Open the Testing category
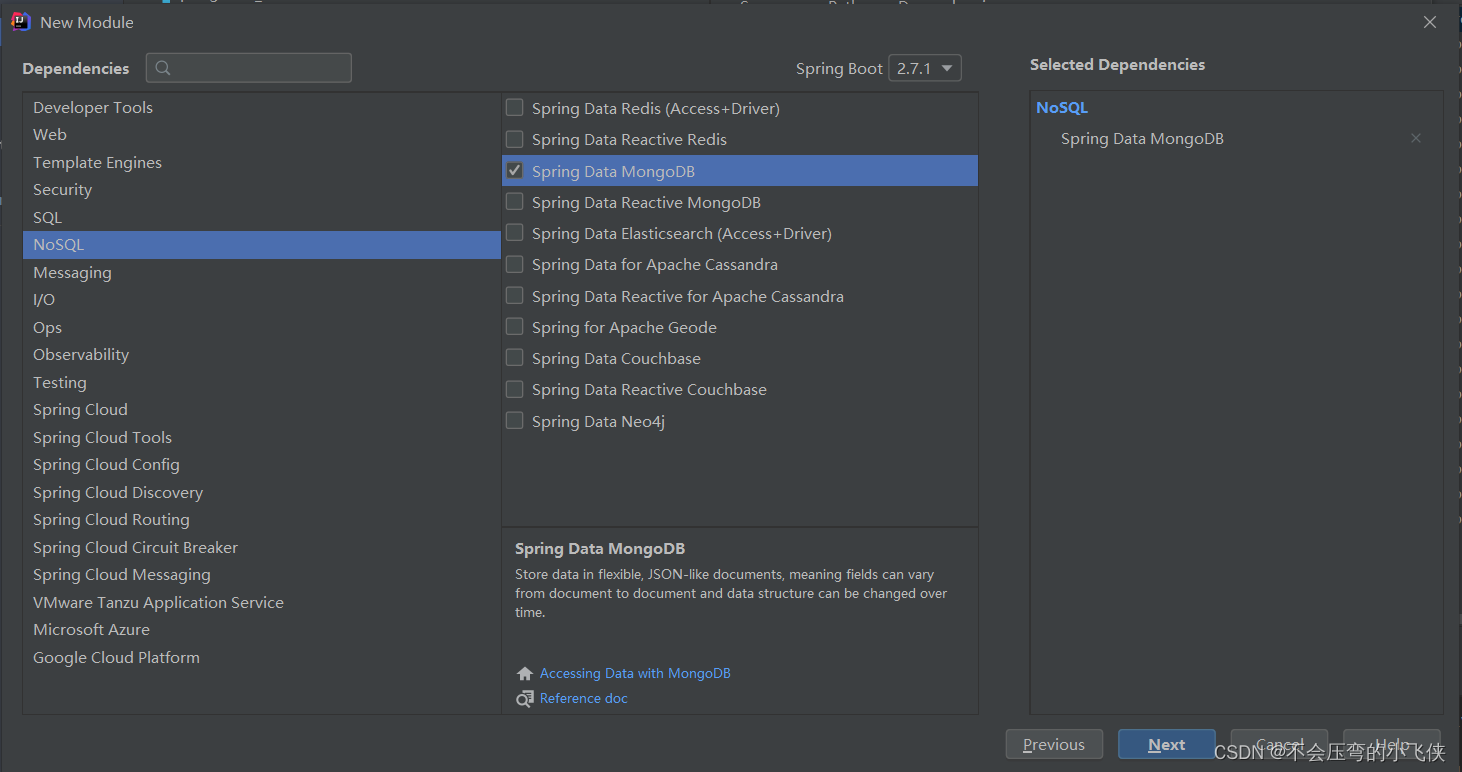The image size is (1462, 772). (262, 382)
